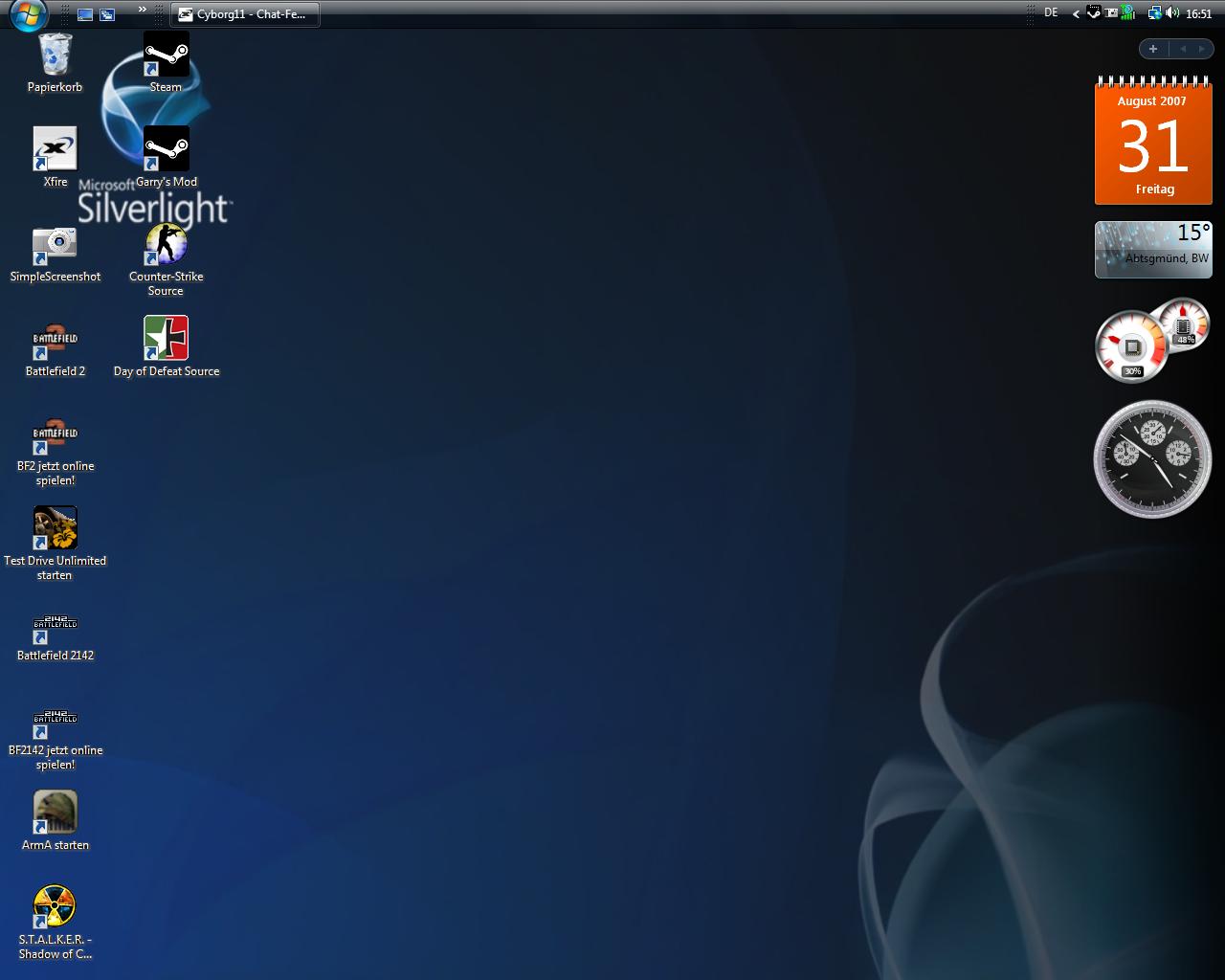Click the analog clock gadget

[x=1152, y=458]
